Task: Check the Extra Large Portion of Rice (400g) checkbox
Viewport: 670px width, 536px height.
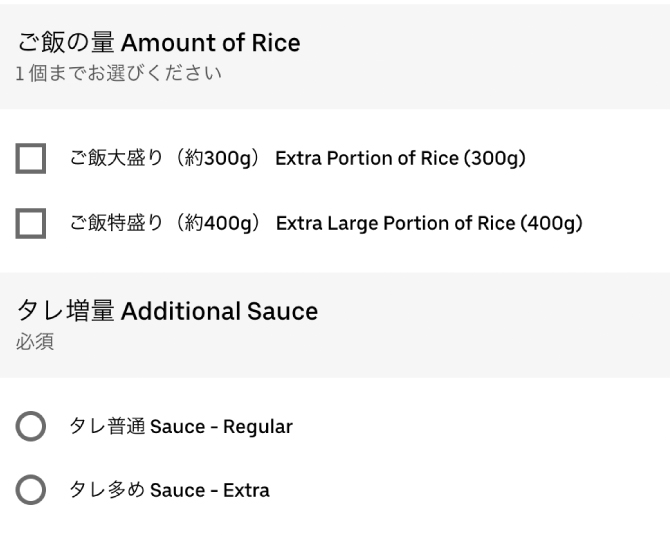Action: (x=31, y=223)
